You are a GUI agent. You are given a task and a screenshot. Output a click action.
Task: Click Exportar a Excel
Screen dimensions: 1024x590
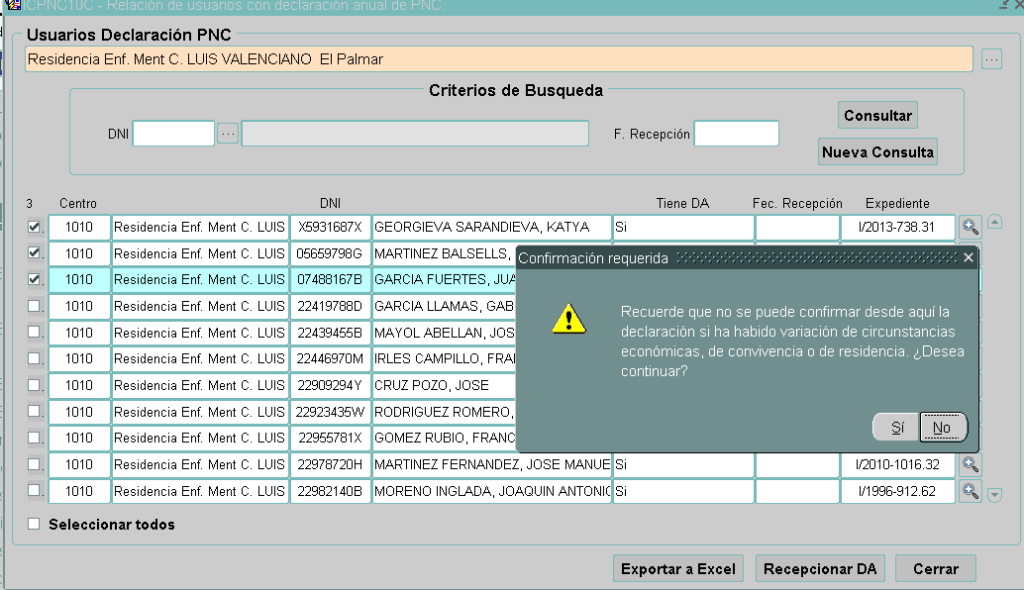(678, 569)
